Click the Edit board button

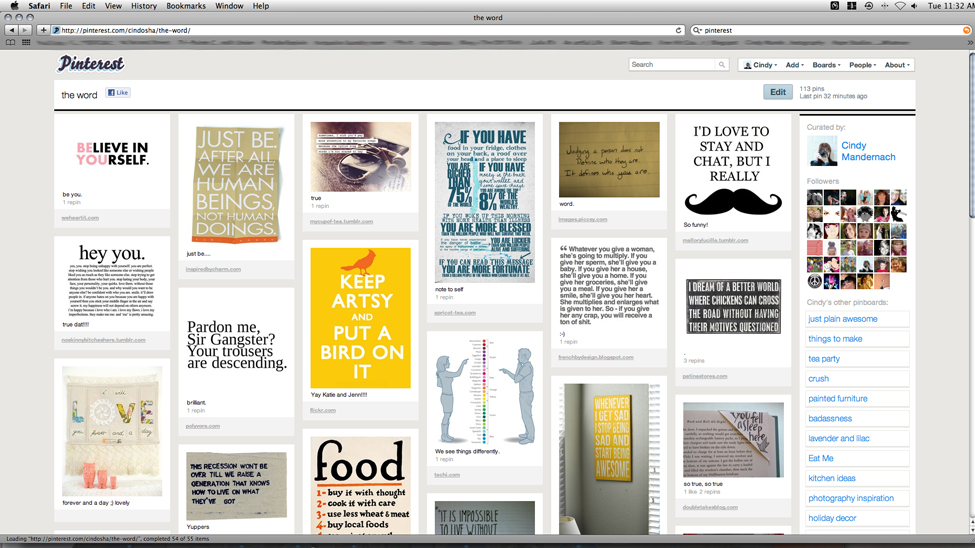(778, 92)
